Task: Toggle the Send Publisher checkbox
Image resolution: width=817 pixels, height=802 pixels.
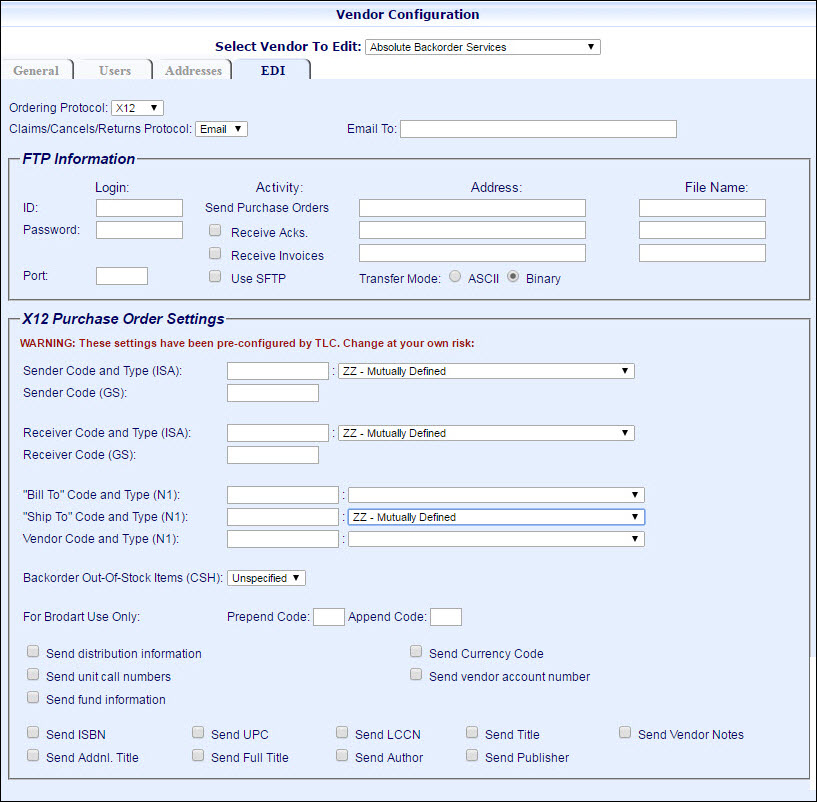Action: [x=472, y=755]
